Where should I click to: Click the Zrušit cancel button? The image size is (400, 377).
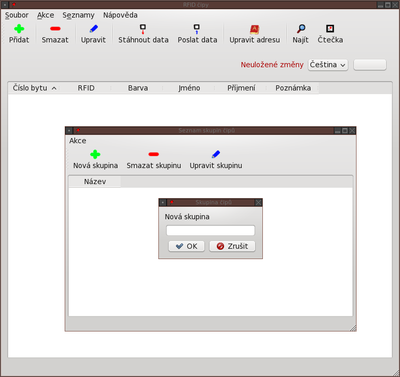[x=232, y=246]
